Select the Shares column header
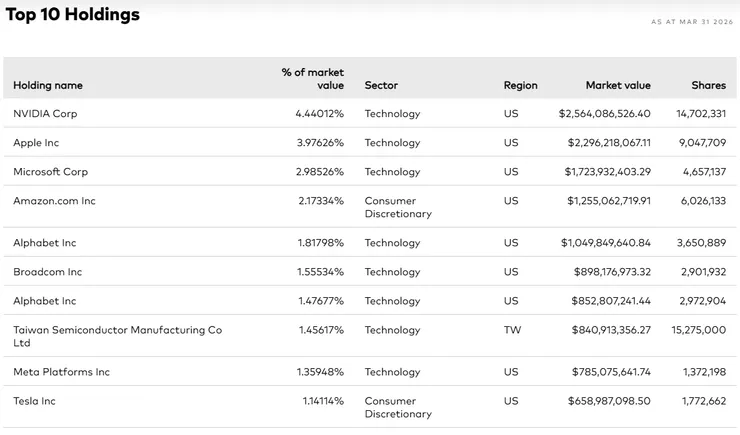Viewport: 740px width, 435px height. coord(708,85)
